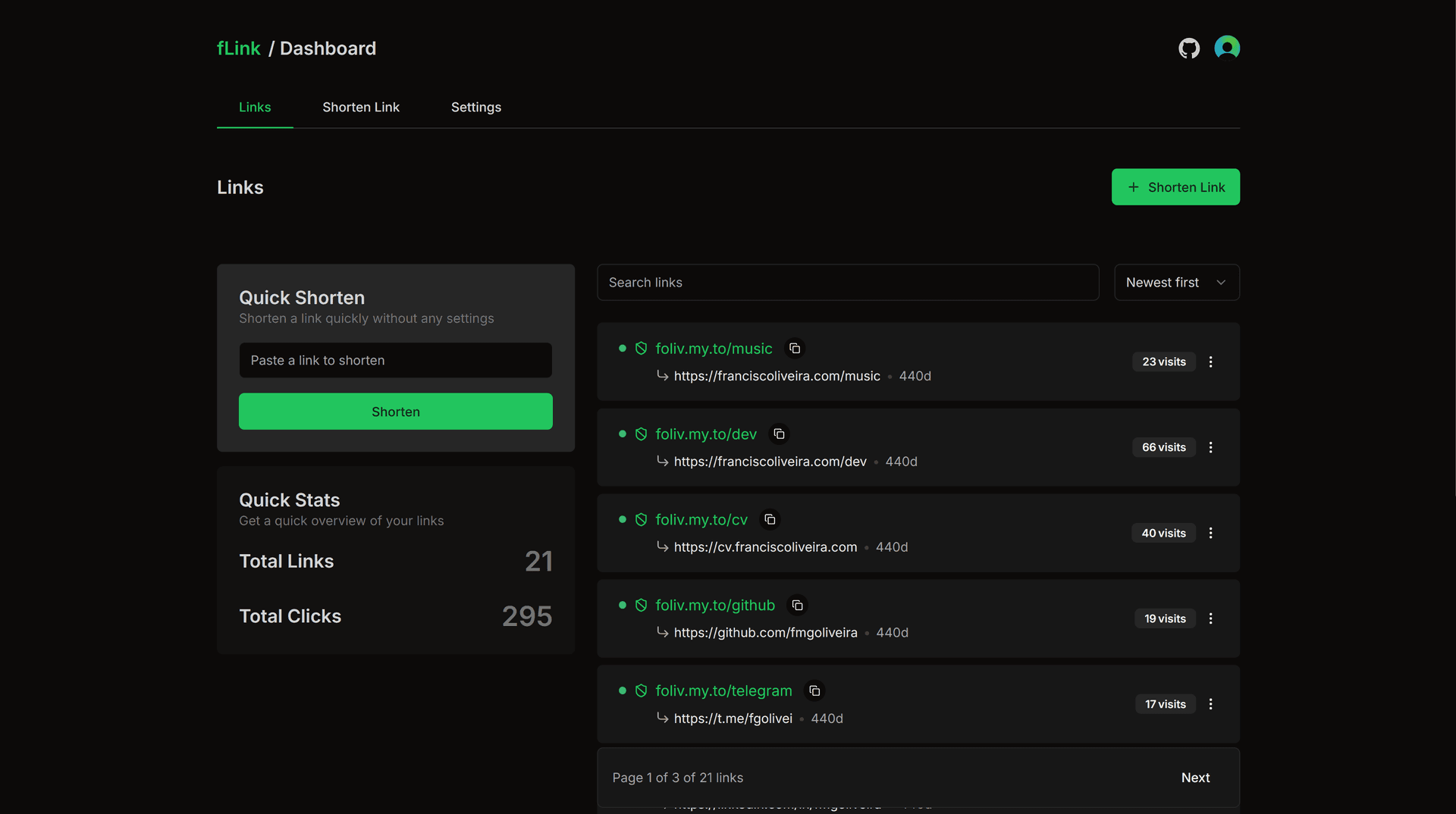Screen dimensions: 1456x814
Task: Switch to the Shorten Link tab
Action: point(361,107)
